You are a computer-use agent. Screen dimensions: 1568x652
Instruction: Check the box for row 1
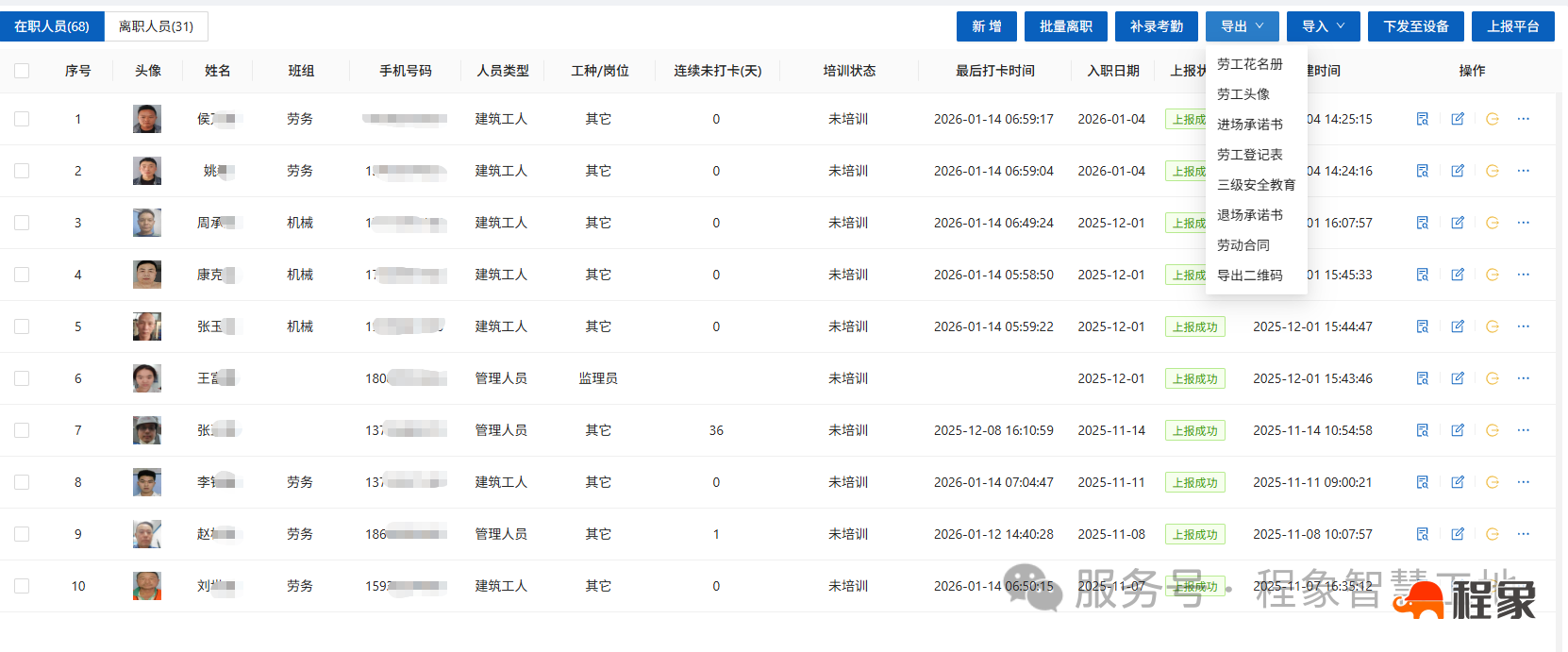22,119
